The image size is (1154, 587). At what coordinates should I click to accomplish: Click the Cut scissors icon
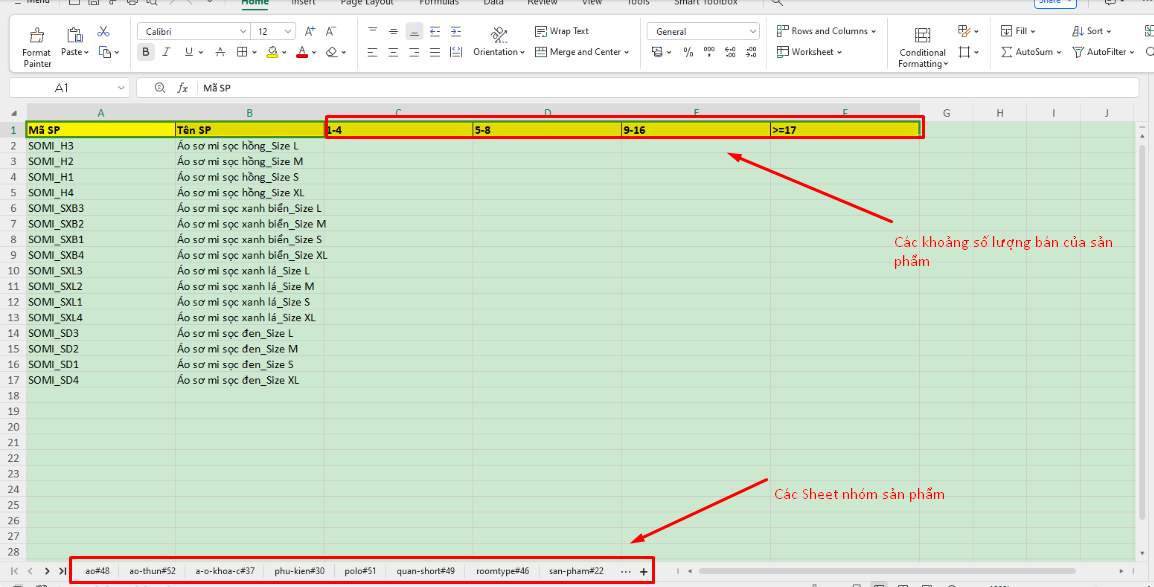pyautogui.click(x=103, y=32)
